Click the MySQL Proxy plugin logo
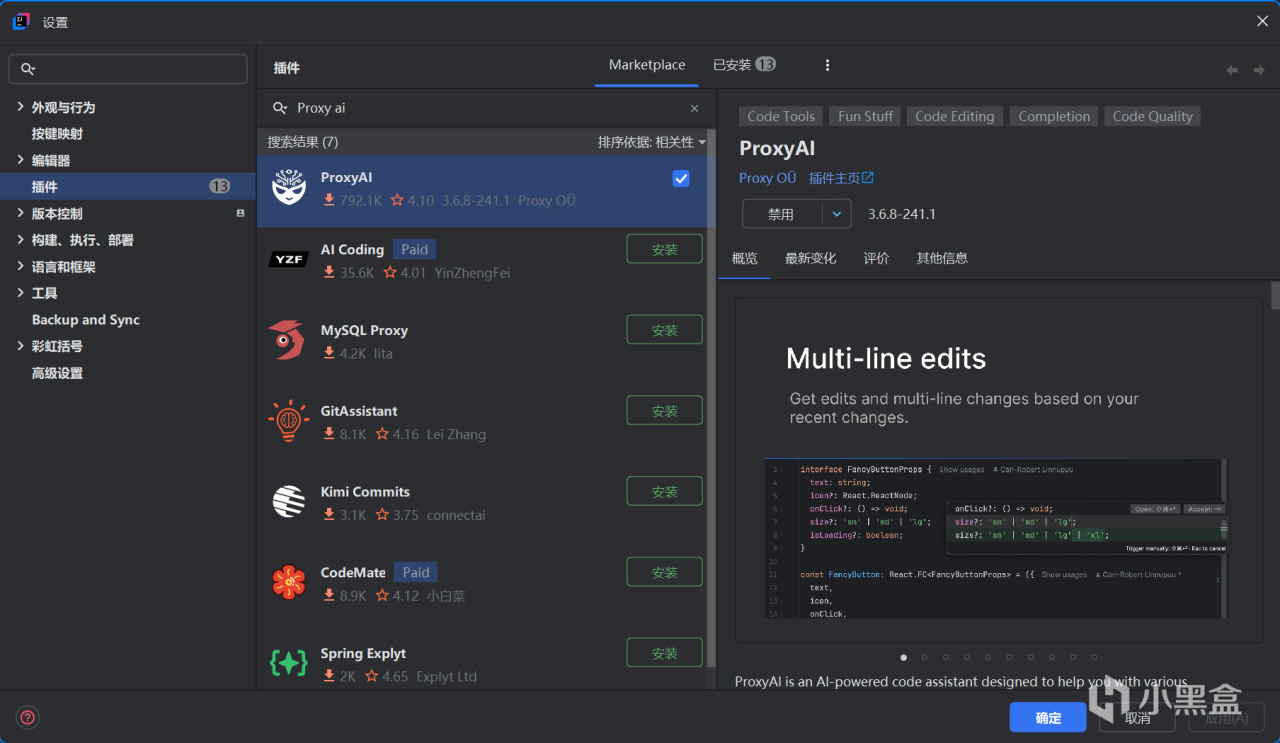The width and height of the screenshot is (1280, 743). tap(288, 341)
